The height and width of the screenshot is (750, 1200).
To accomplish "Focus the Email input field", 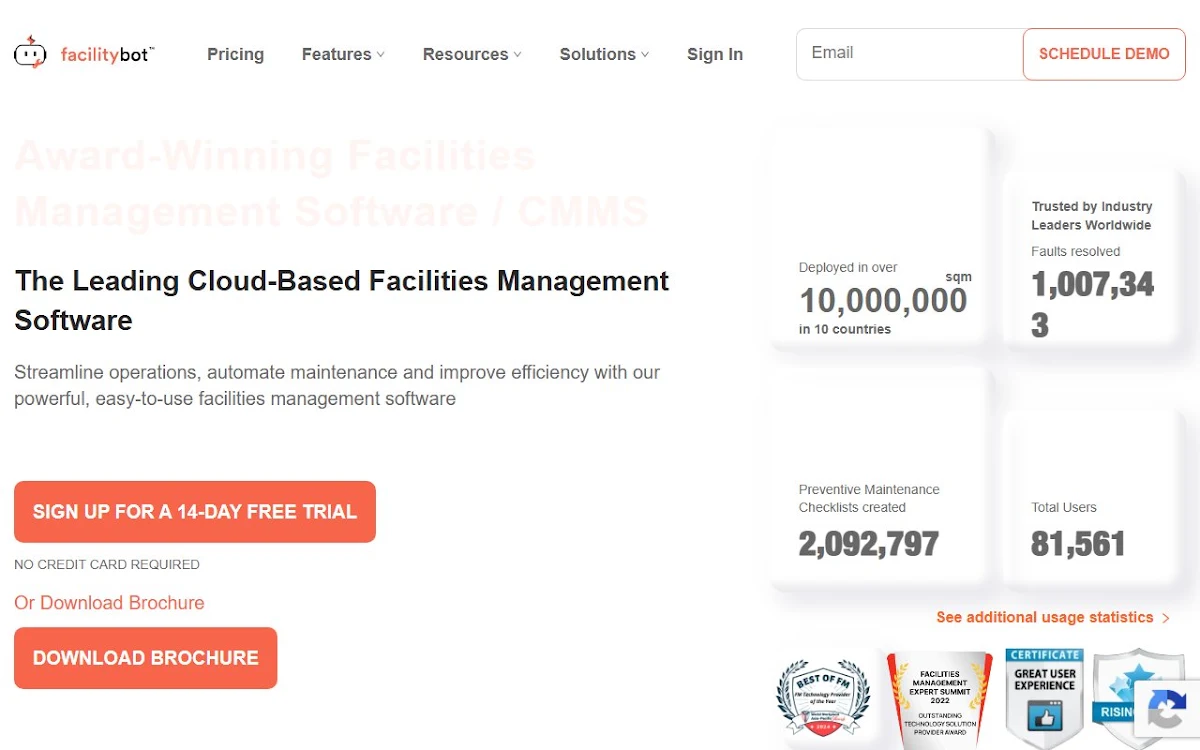I will (x=909, y=54).
